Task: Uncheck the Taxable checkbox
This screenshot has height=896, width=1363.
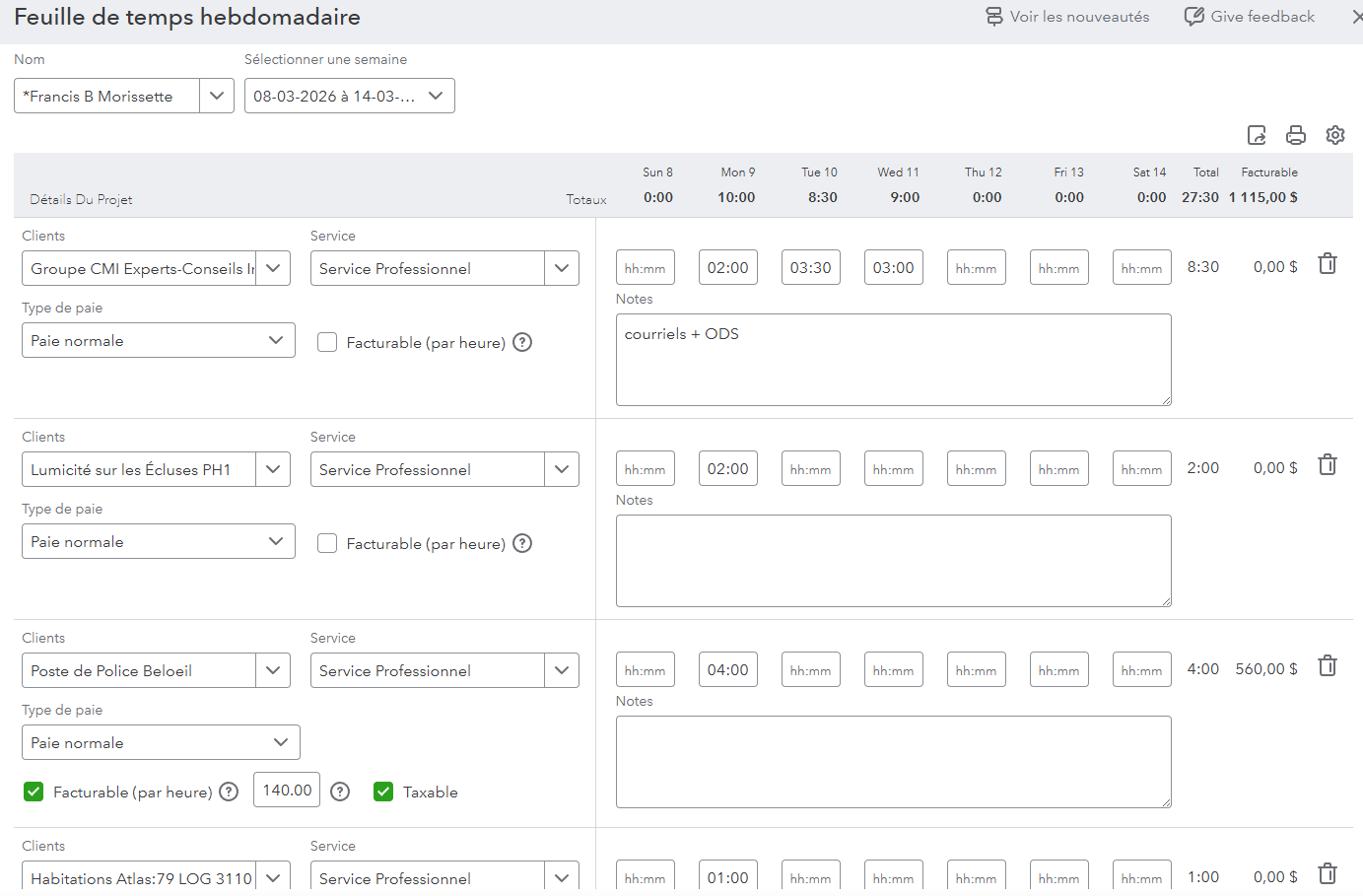Action: point(383,792)
